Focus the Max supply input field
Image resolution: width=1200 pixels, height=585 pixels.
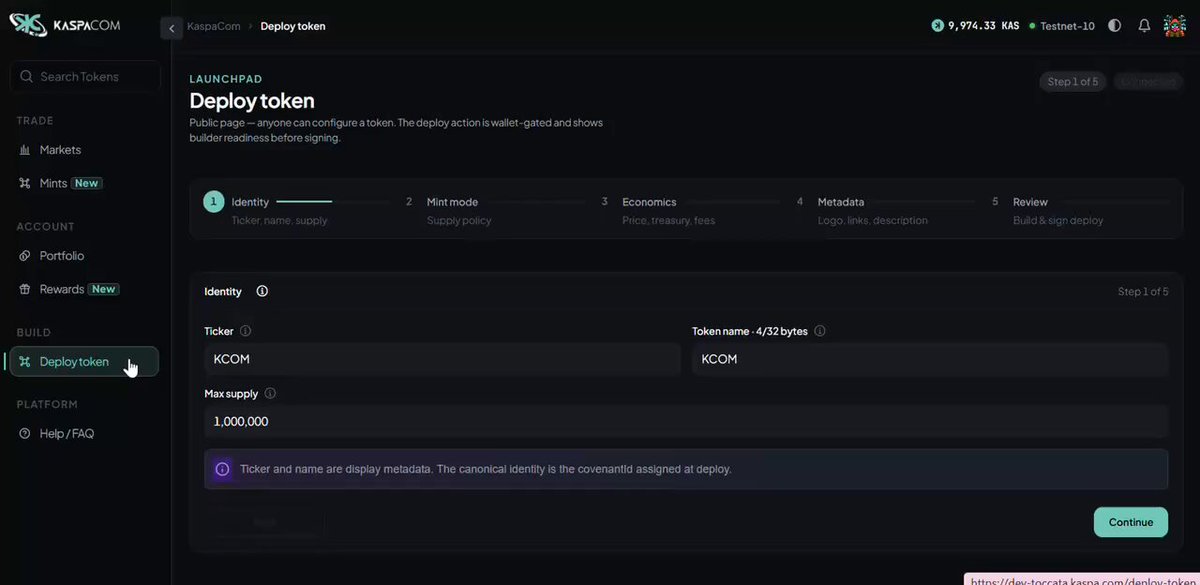pyautogui.click(x=686, y=422)
